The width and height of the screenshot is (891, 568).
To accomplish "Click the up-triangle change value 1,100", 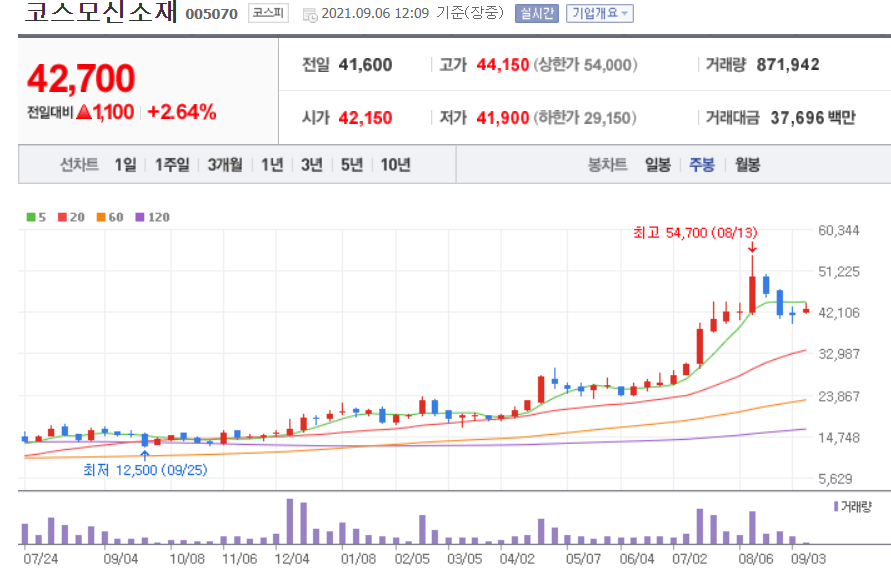I will [x=106, y=112].
